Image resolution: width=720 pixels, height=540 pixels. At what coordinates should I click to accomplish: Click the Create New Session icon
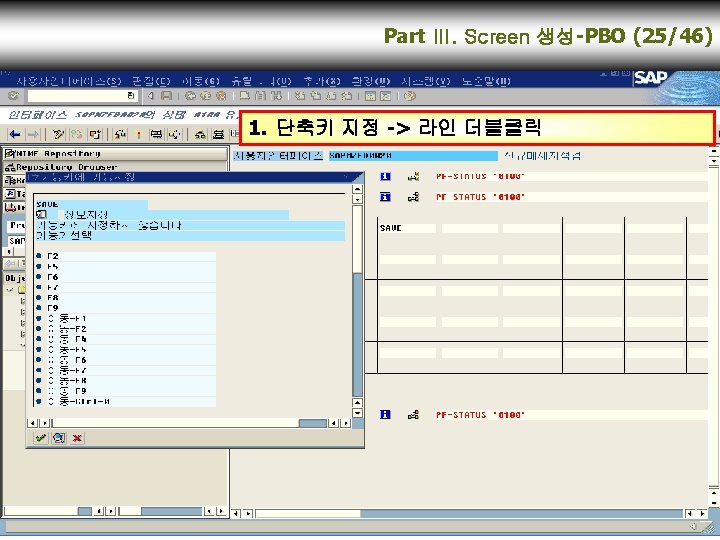point(370,96)
